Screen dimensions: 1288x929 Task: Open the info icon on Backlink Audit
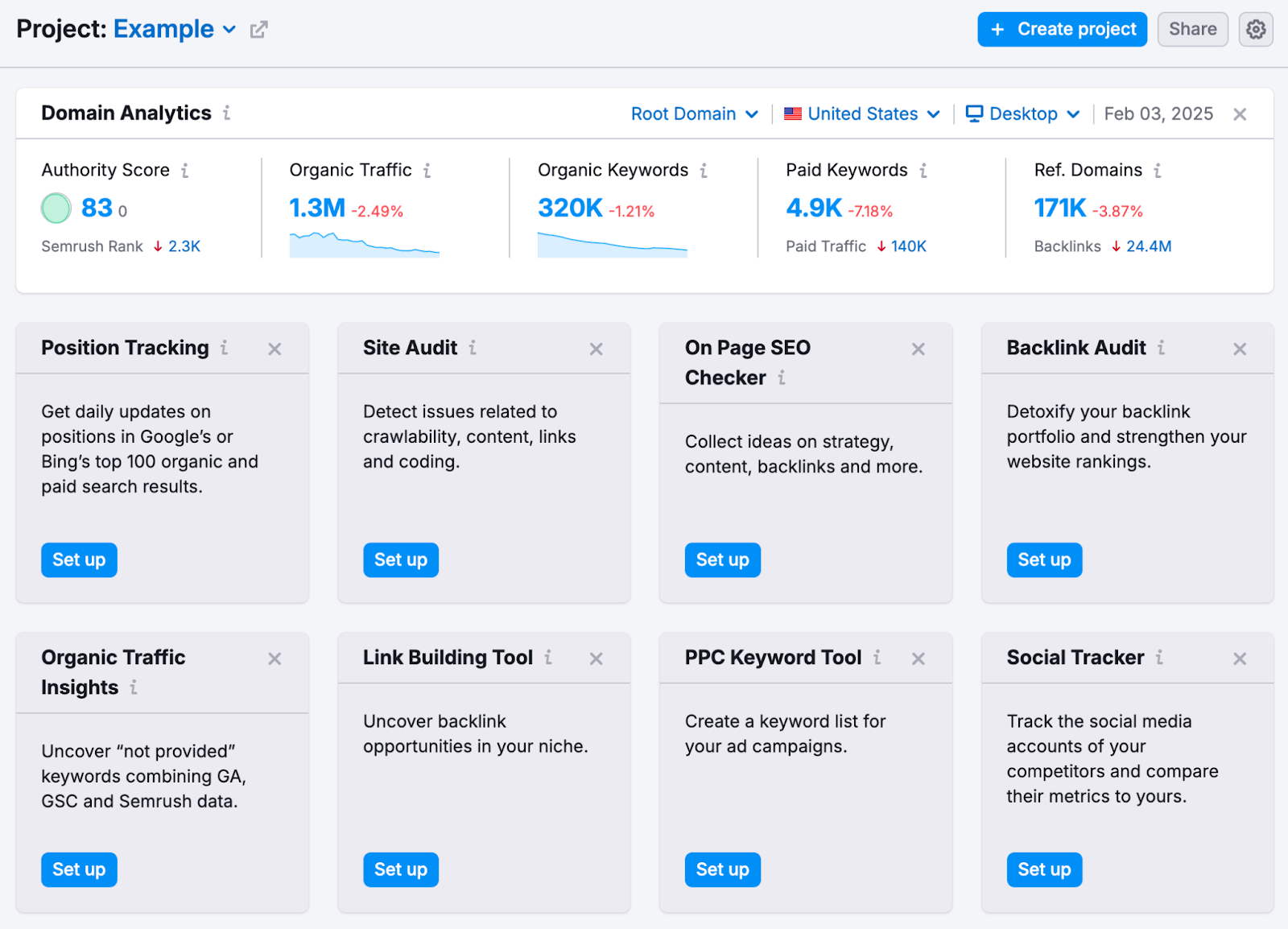coord(1161,348)
